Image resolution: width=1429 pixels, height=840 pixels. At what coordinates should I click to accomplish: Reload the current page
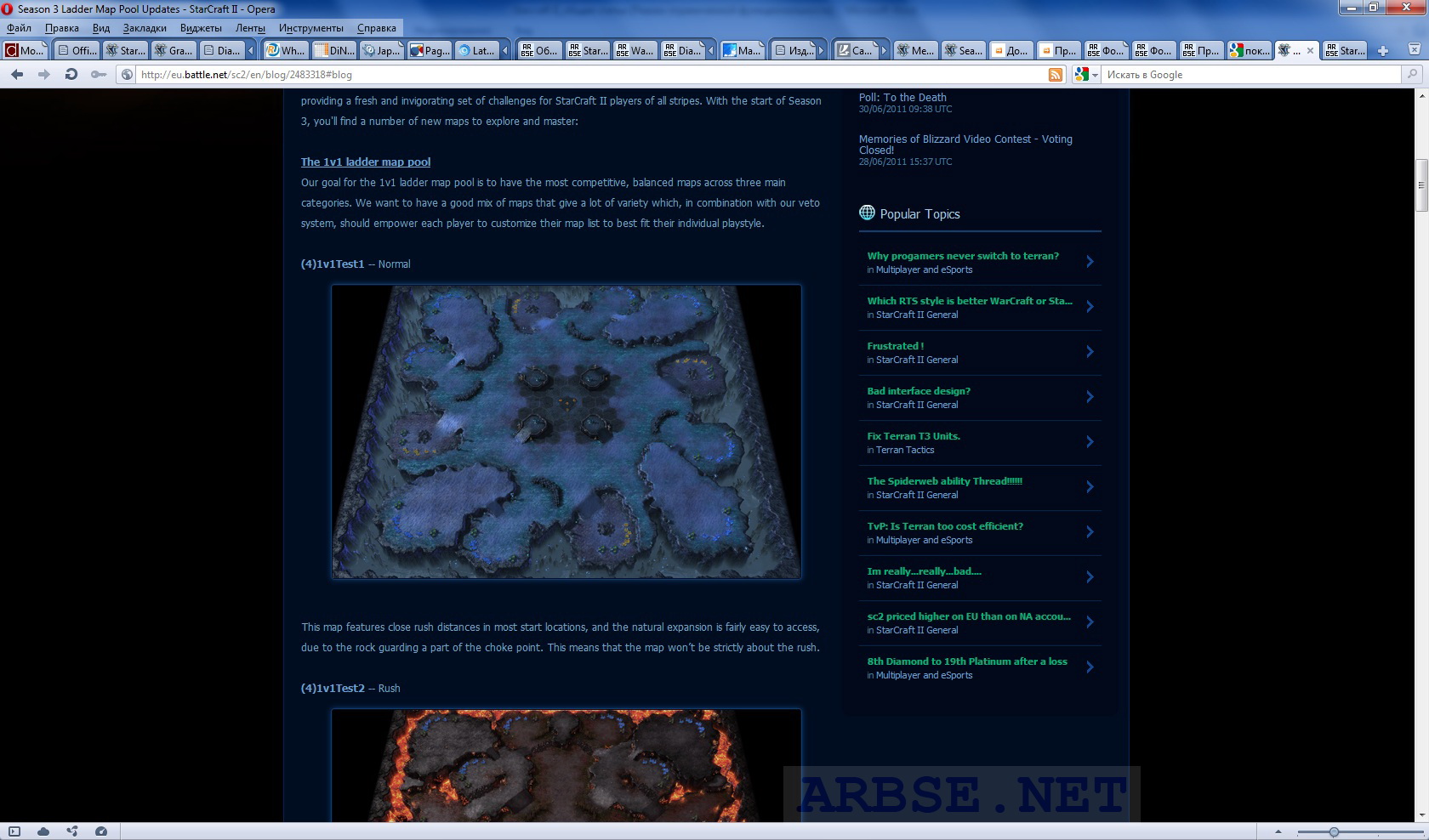71,75
